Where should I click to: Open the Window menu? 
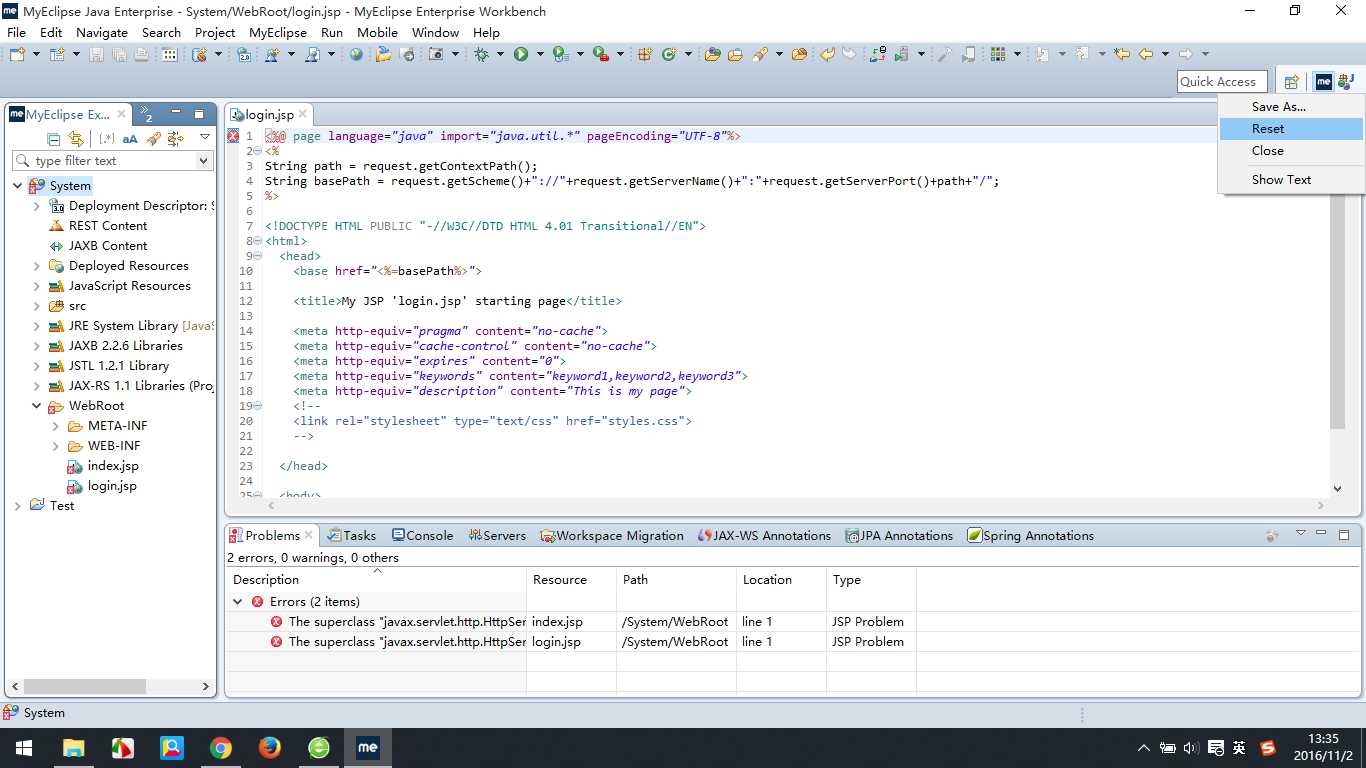pos(436,32)
